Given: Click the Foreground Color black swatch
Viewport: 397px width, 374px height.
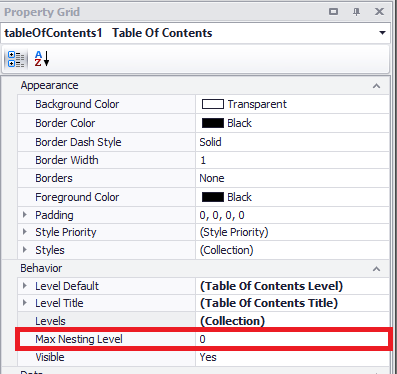Looking at the screenshot, I should (x=213, y=197).
